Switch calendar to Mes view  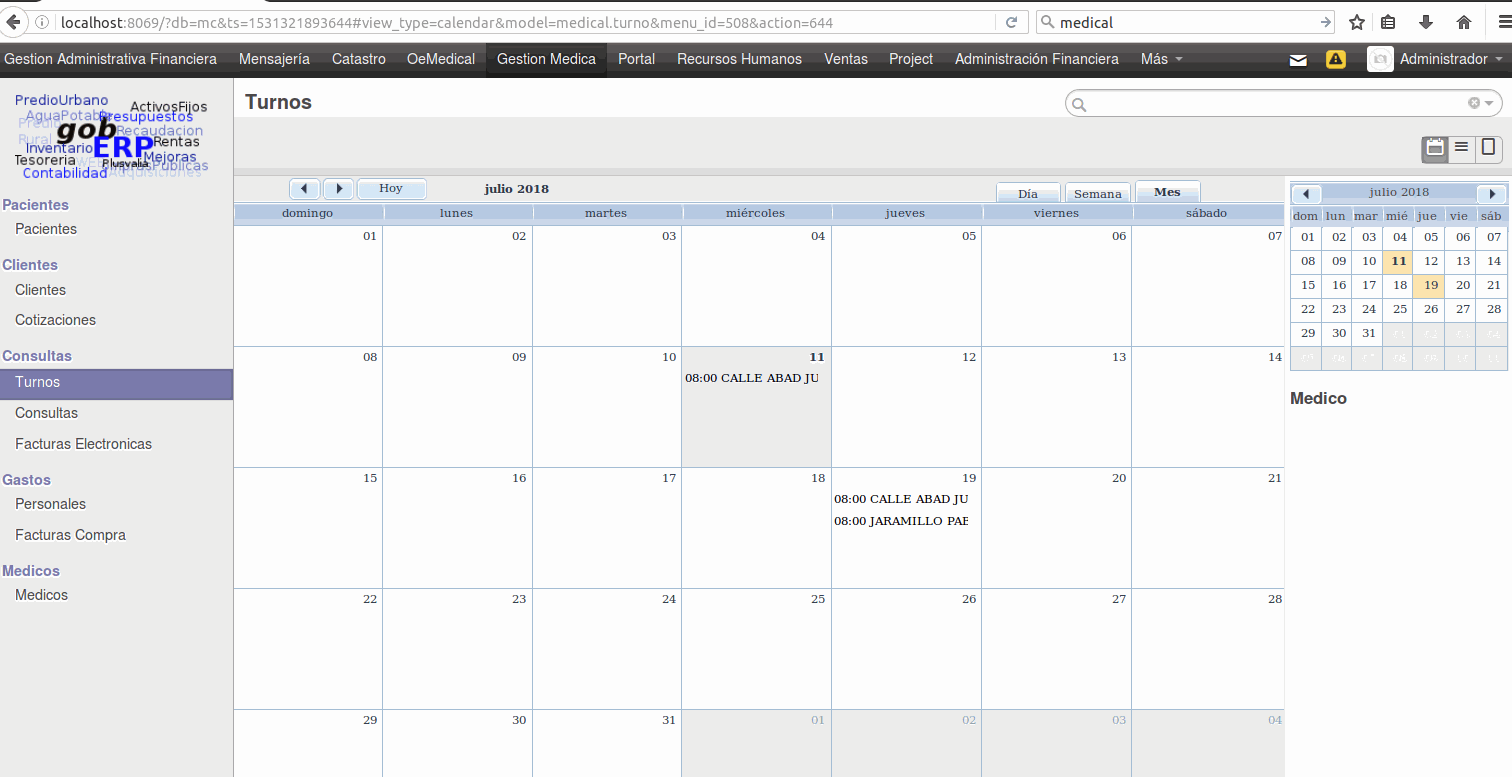(1167, 192)
